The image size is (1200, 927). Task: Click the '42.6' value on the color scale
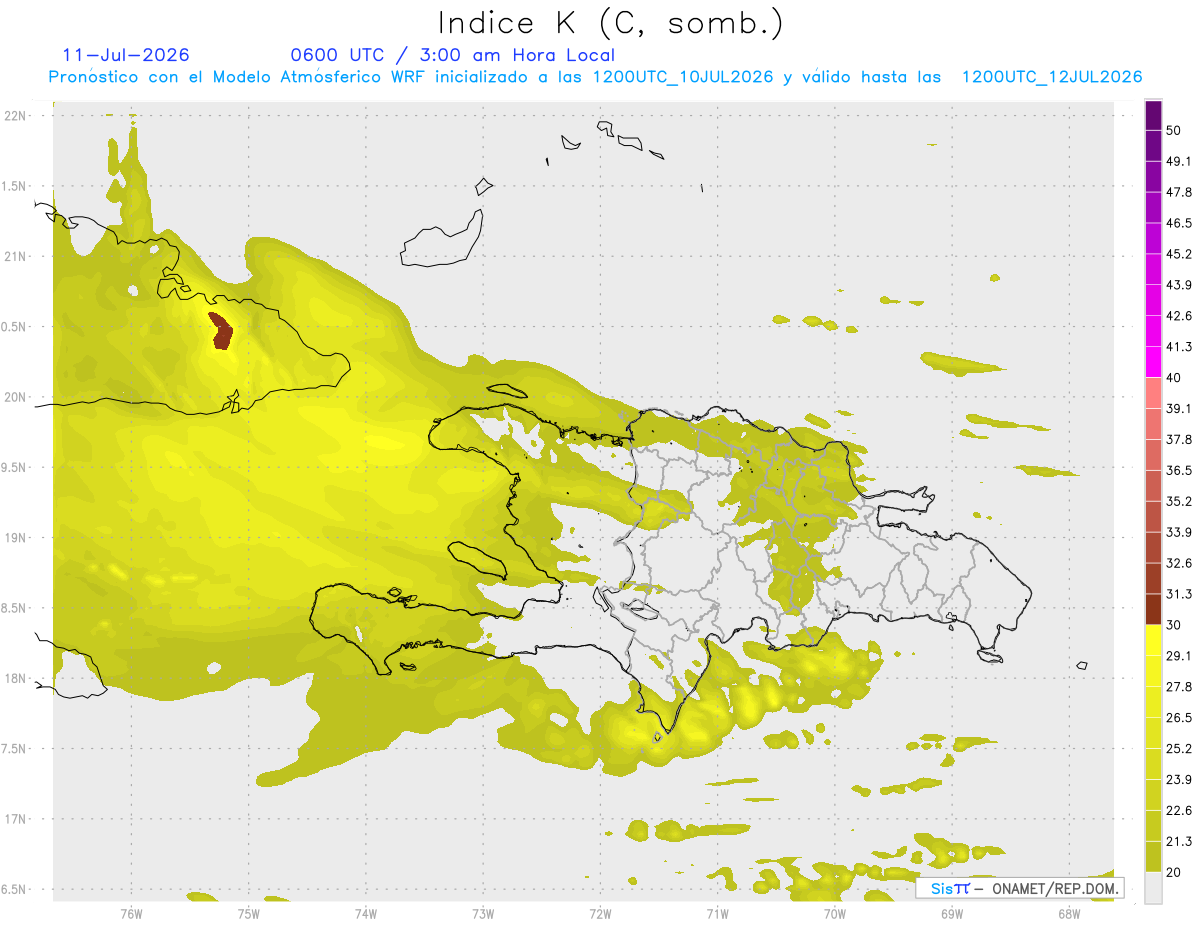point(1179,316)
